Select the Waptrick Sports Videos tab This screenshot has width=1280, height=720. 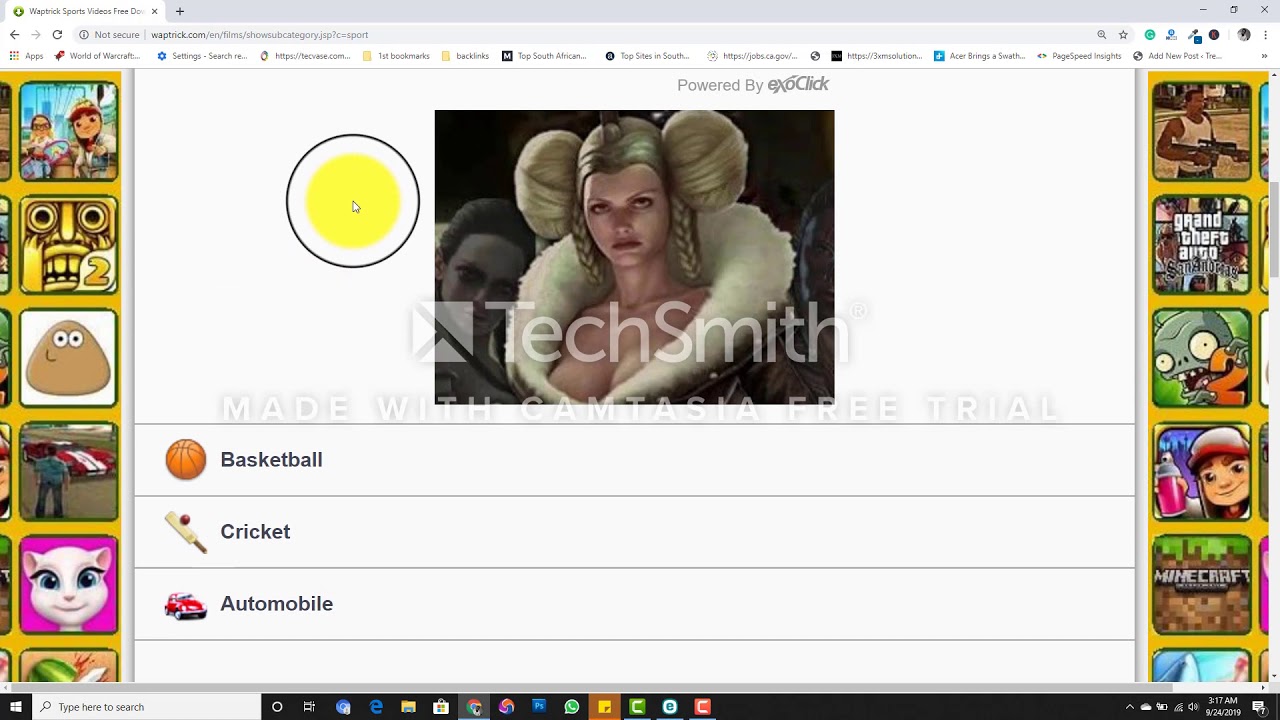[x=85, y=11]
